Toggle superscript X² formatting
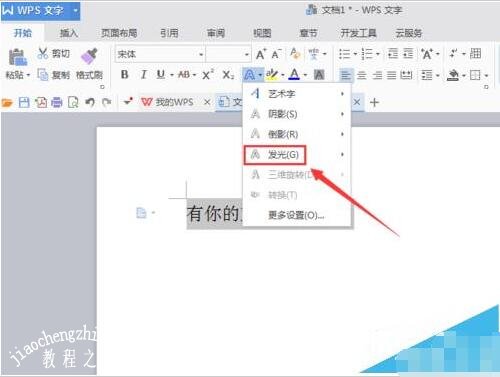The image size is (500, 377). click(x=208, y=74)
